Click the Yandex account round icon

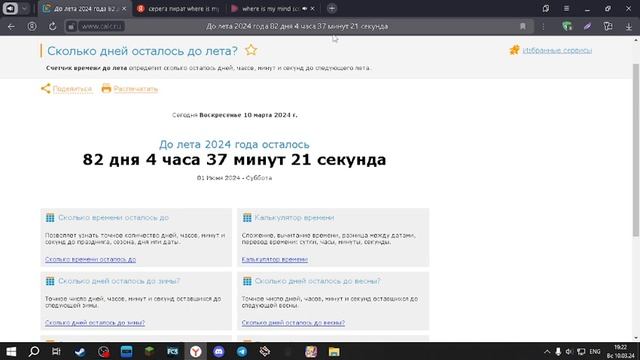pos(32,27)
